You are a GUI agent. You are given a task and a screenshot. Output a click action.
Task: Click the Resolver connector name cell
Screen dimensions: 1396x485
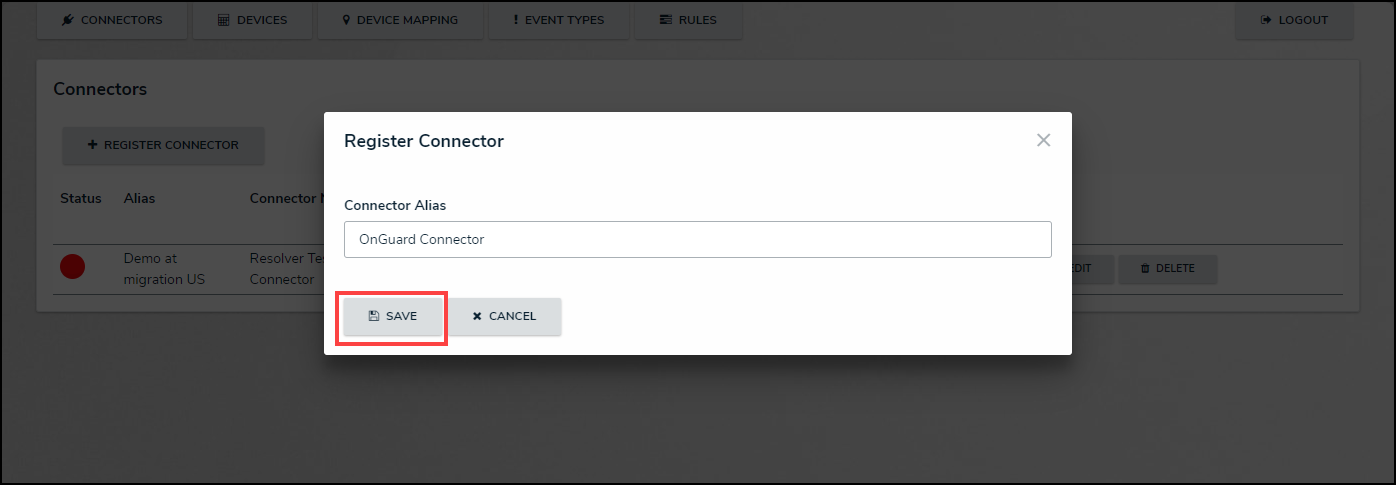[284, 269]
